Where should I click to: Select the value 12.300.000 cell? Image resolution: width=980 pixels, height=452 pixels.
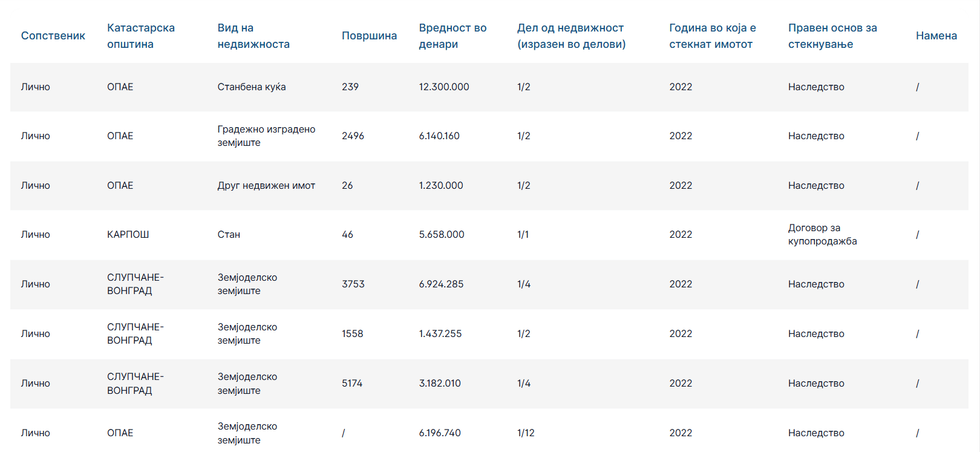tap(444, 87)
